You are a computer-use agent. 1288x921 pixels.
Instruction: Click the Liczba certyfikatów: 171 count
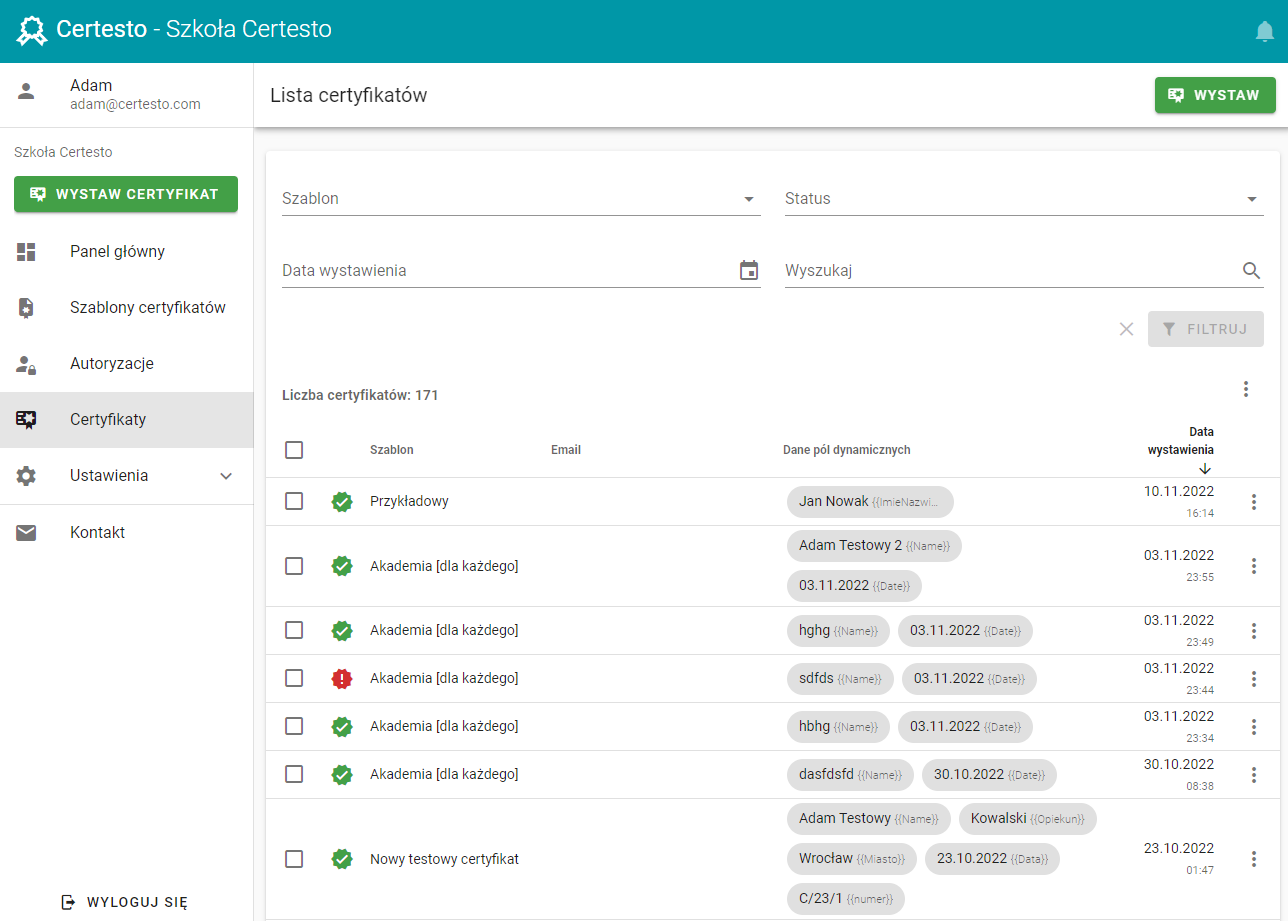click(x=360, y=395)
